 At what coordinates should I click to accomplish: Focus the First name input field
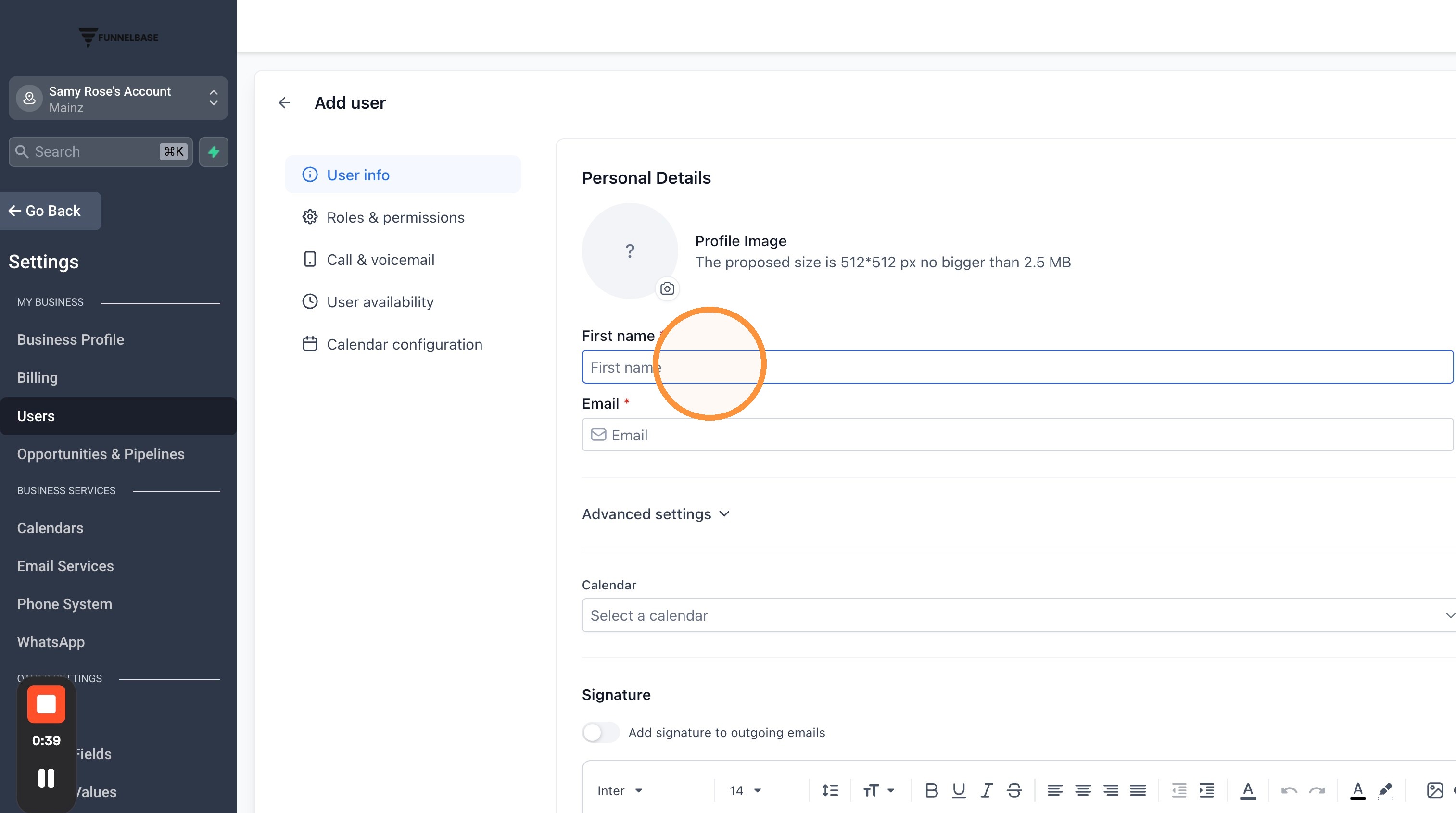pos(1017,367)
